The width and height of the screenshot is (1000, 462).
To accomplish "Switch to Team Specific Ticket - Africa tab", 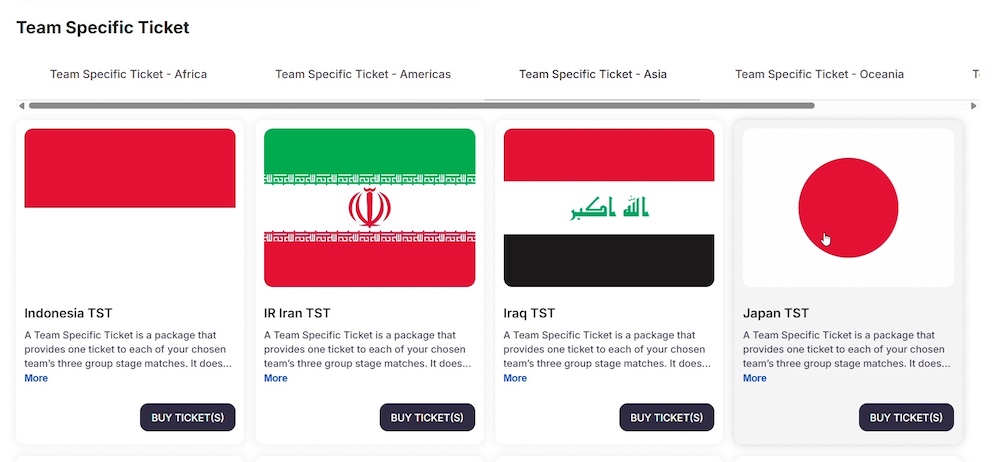I will click(x=129, y=74).
